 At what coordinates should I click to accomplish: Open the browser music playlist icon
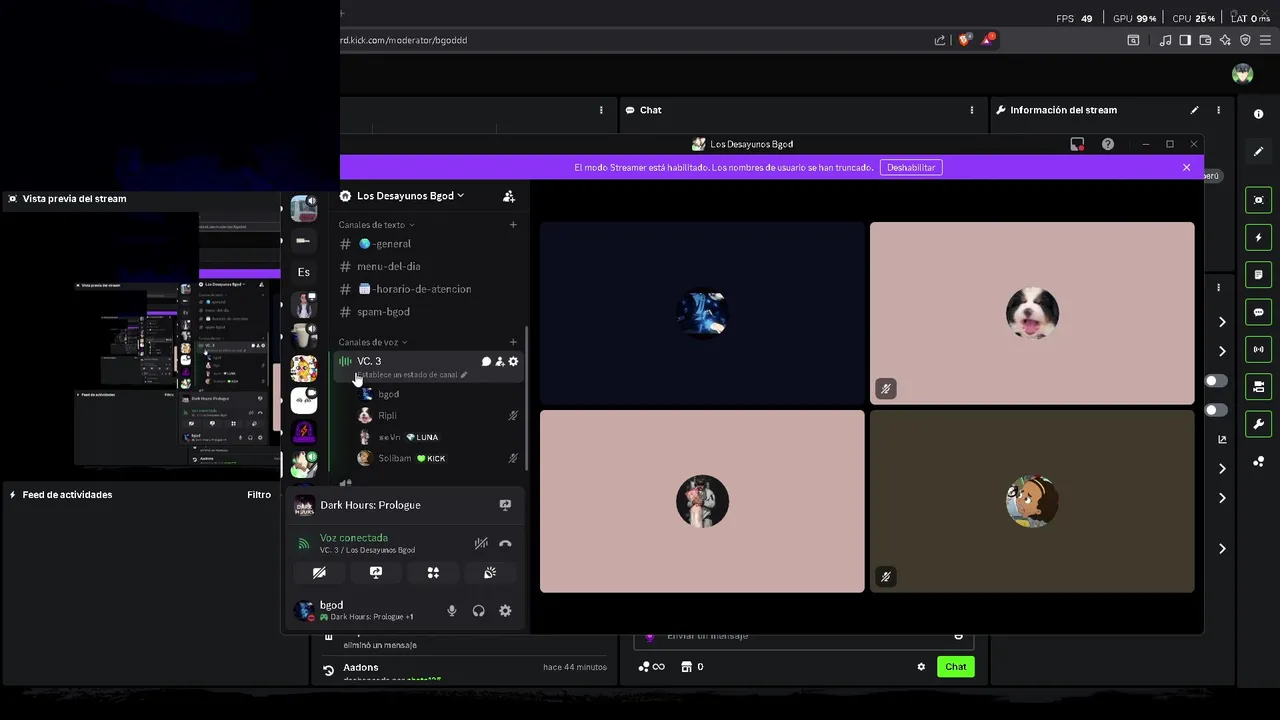click(1165, 40)
